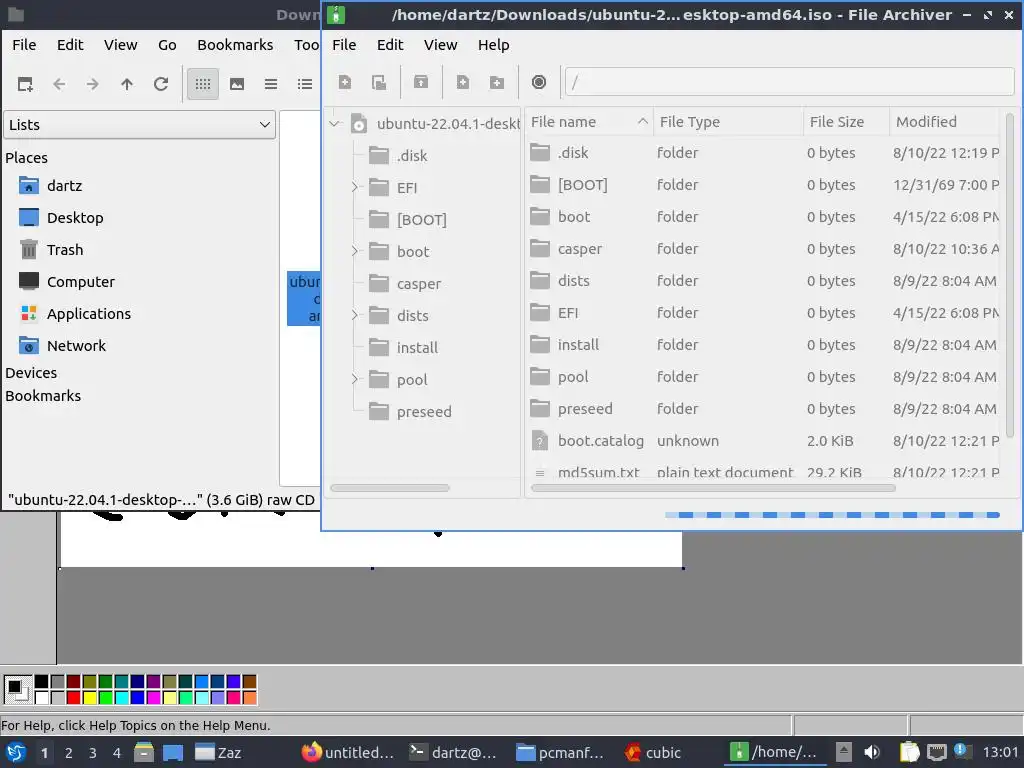Click the file list horizontal scrollbar
The image size is (1024, 768).
(x=713, y=488)
